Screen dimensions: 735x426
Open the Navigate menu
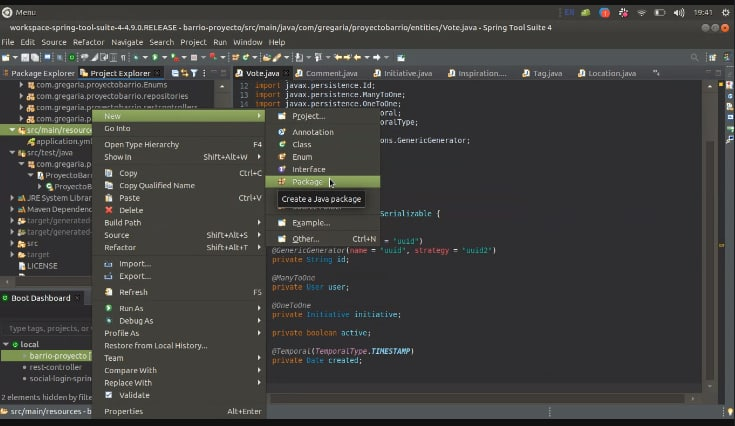pos(127,42)
